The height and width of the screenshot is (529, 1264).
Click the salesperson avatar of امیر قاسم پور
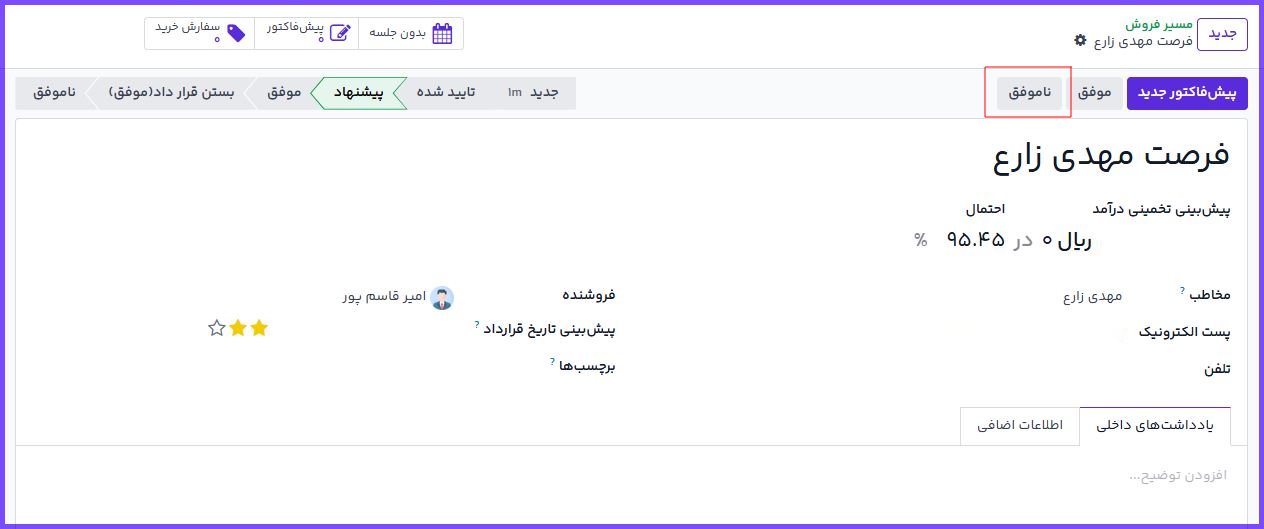(442, 297)
